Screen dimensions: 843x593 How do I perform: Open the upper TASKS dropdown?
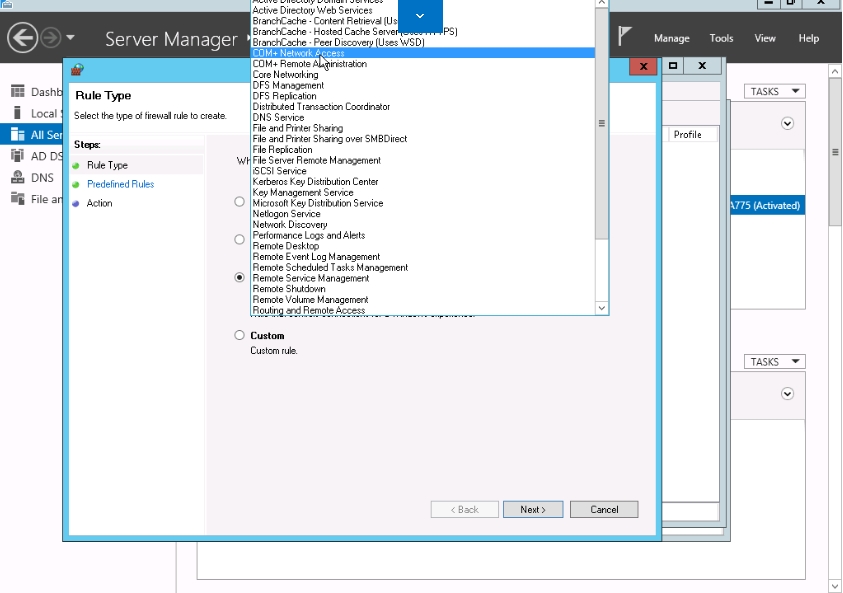[x=774, y=92]
